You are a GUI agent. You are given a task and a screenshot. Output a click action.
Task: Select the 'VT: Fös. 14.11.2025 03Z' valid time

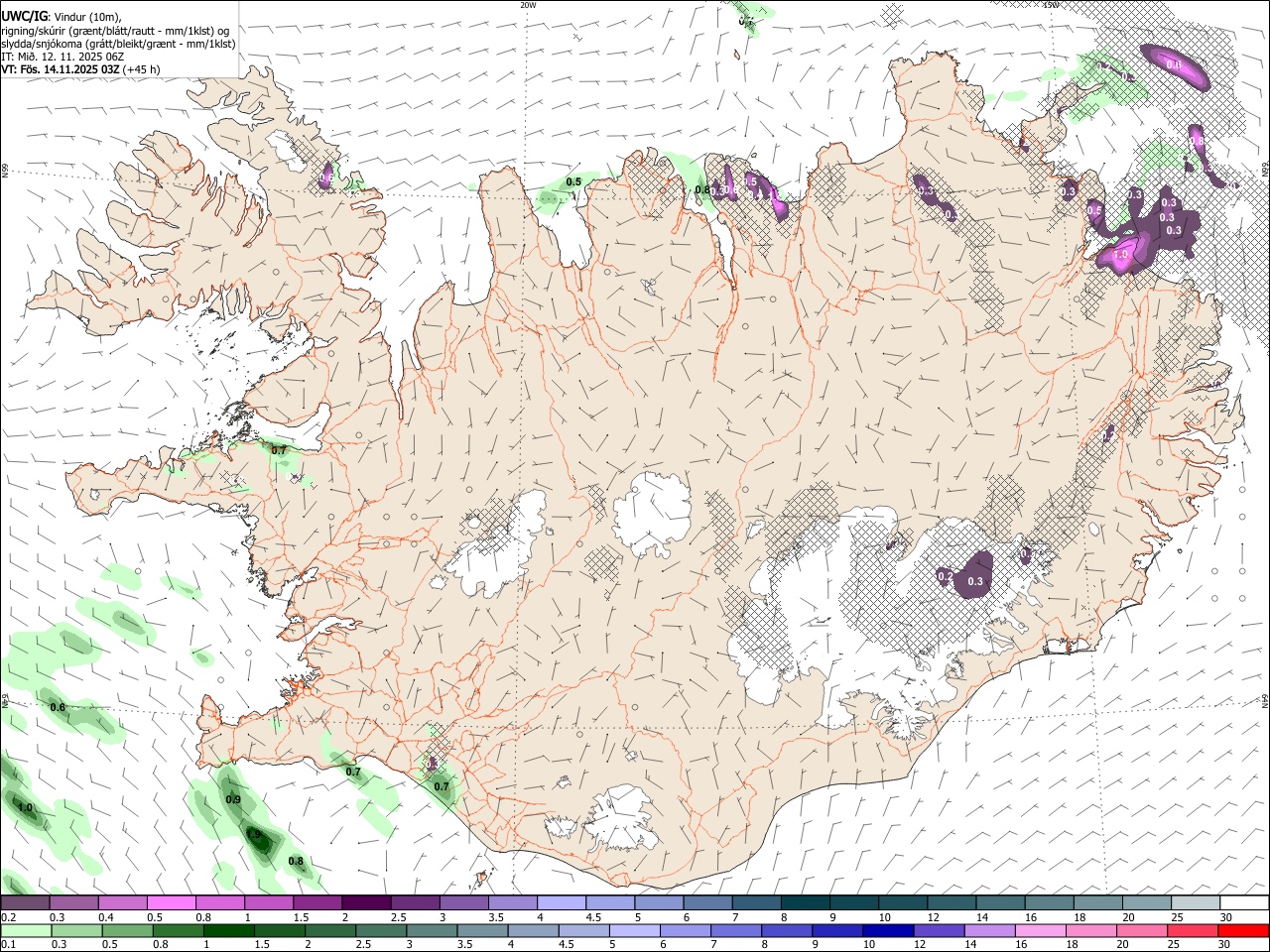[61, 69]
